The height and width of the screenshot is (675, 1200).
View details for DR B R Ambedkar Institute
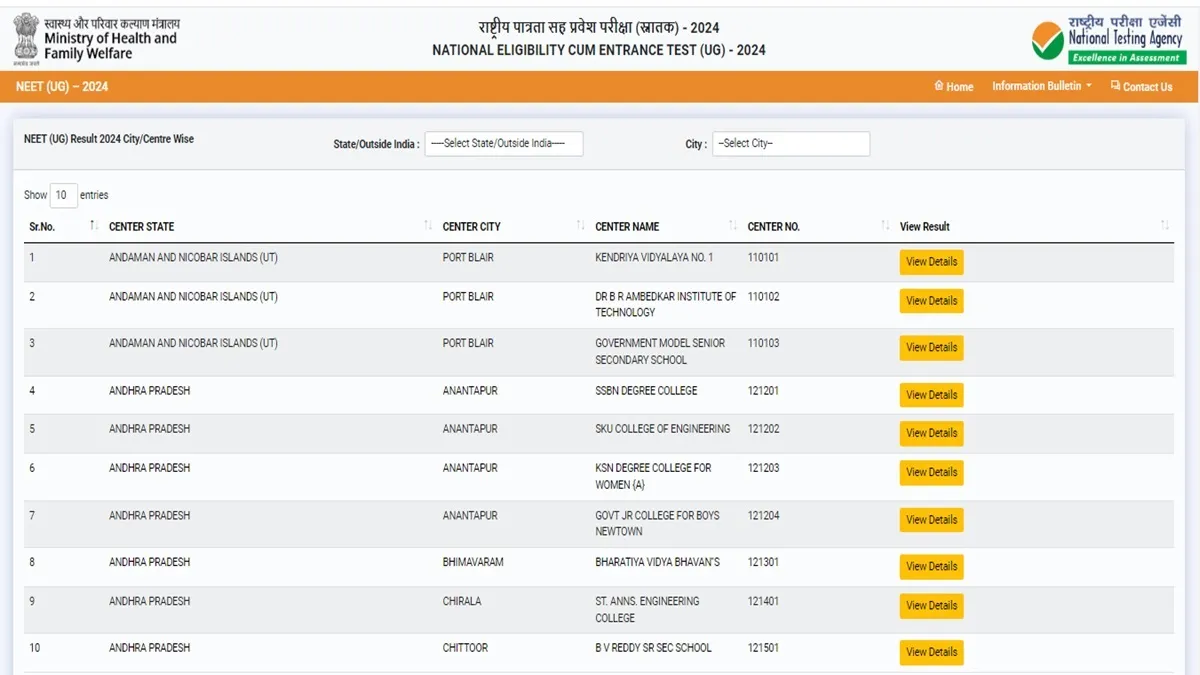pos(931,301)
